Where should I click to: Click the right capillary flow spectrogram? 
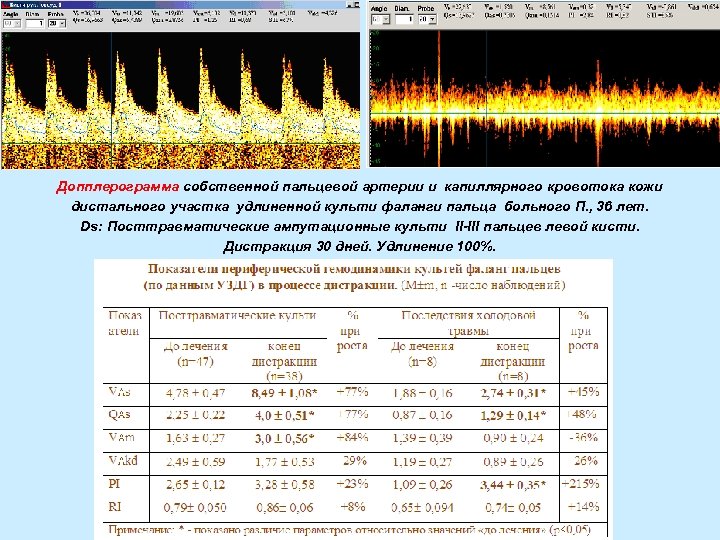pos(545,98)
